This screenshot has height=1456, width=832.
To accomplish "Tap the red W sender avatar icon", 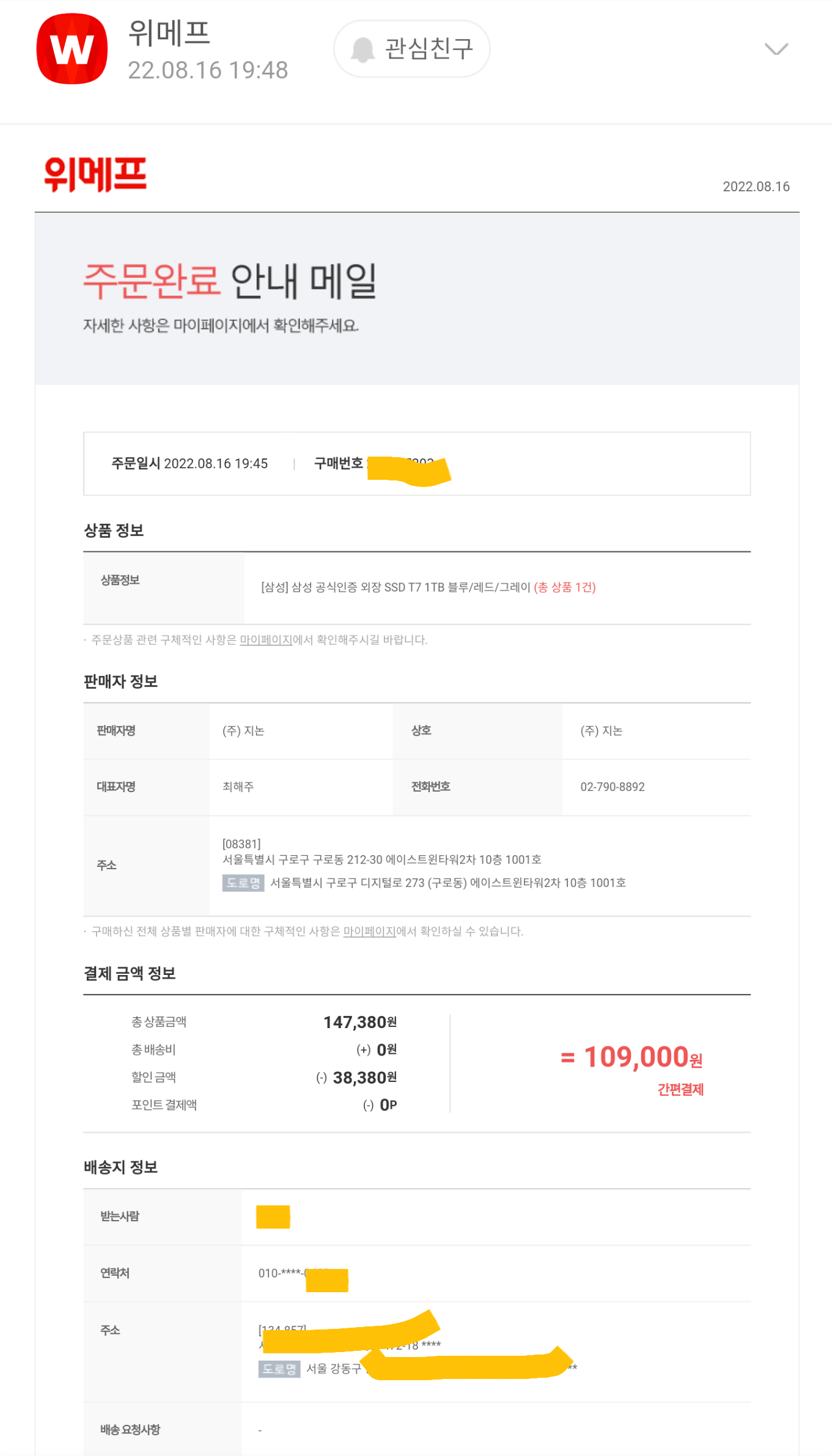I will click(72, 49).
